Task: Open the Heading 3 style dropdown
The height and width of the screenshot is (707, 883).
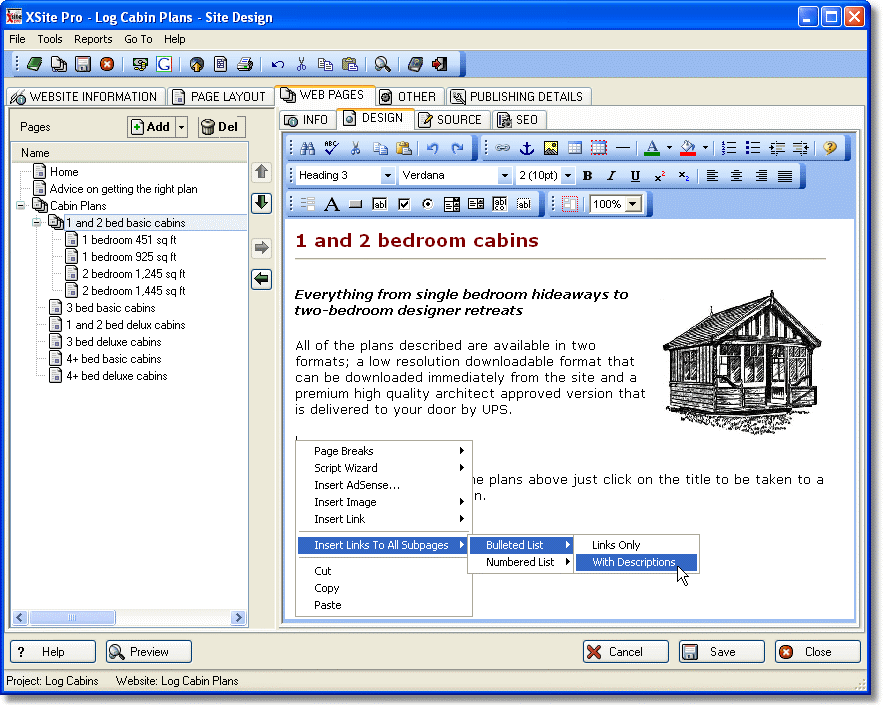Action: pyautogui.click(x=387, y=176)
